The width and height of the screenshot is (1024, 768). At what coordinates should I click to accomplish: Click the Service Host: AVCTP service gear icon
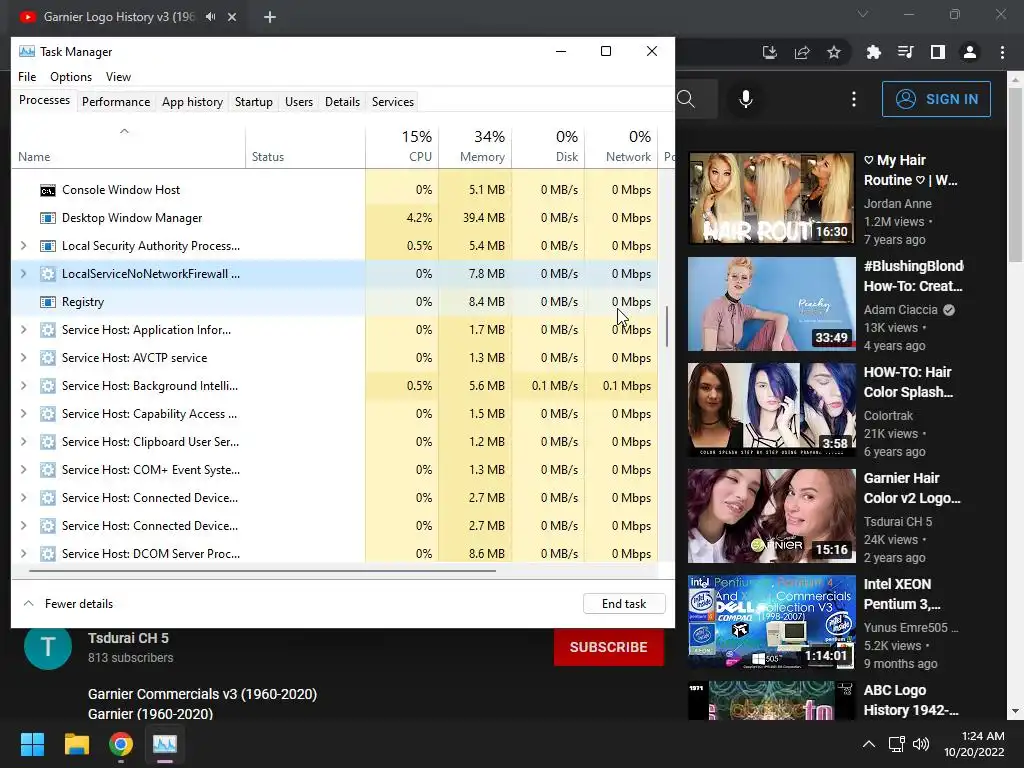[x=48, y=358]
